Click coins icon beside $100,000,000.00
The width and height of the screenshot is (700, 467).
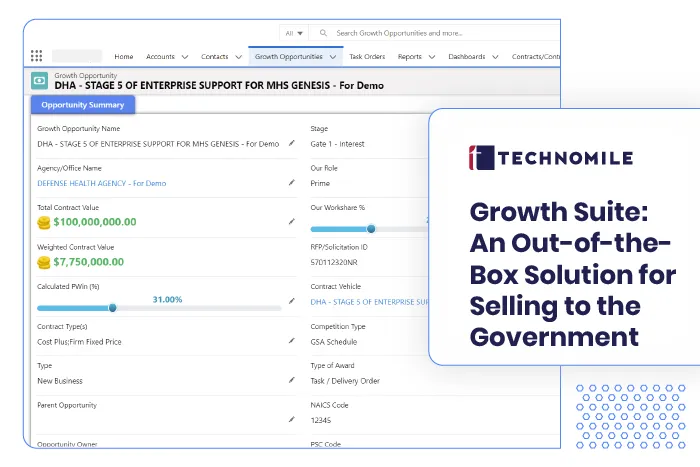click(44, 222)
